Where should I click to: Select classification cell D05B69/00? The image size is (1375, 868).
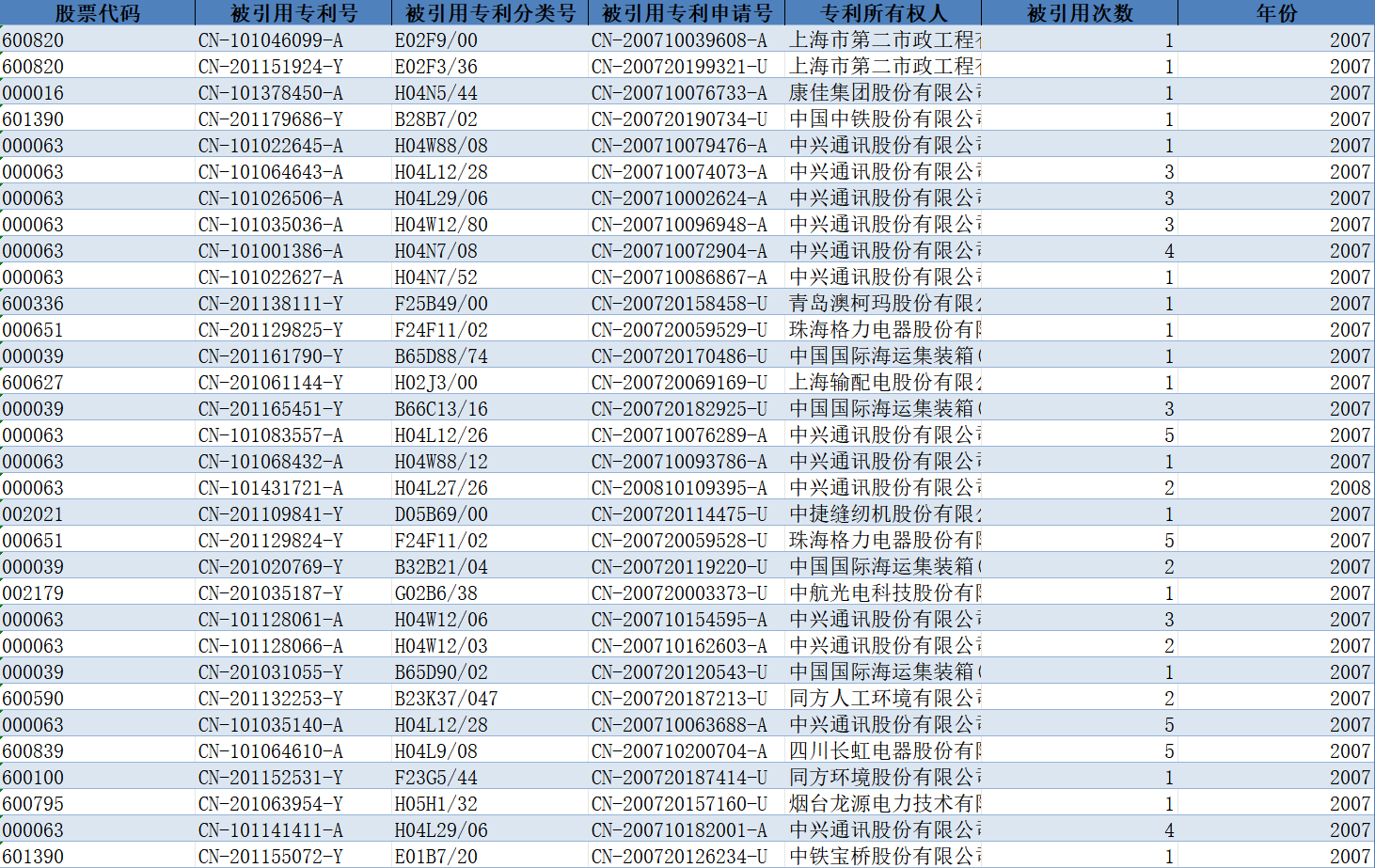click(x=490, y=514)
